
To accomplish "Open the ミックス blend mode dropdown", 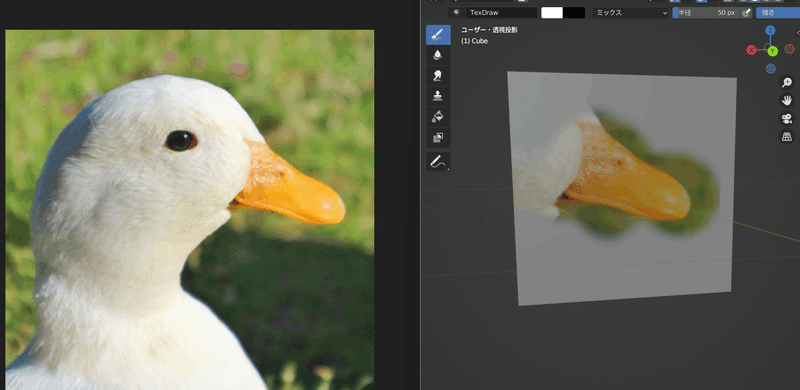I will pos(631,13).
